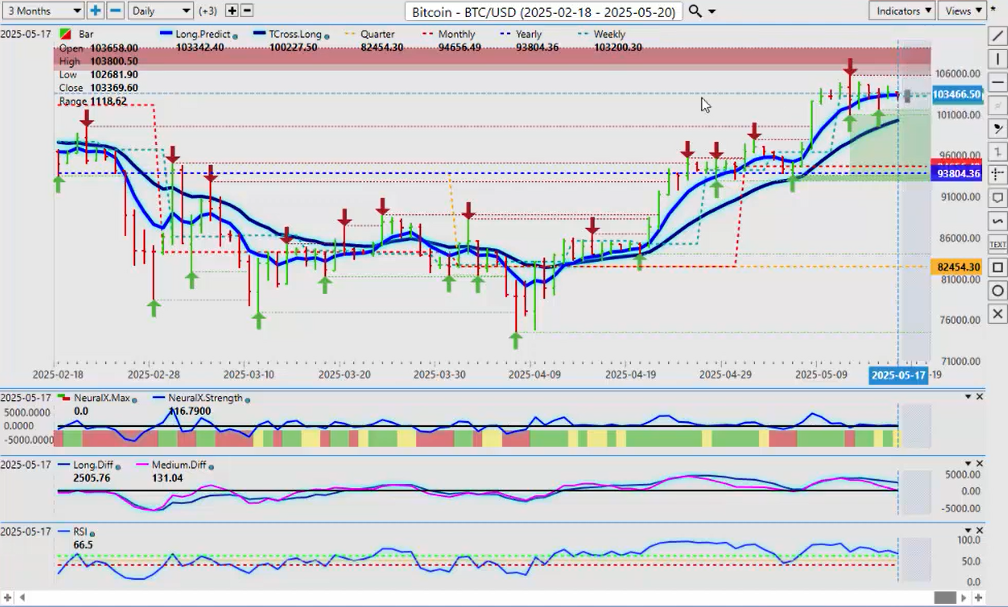
Task: Click the 103466.50 current price tag
Action: [957, 95]
